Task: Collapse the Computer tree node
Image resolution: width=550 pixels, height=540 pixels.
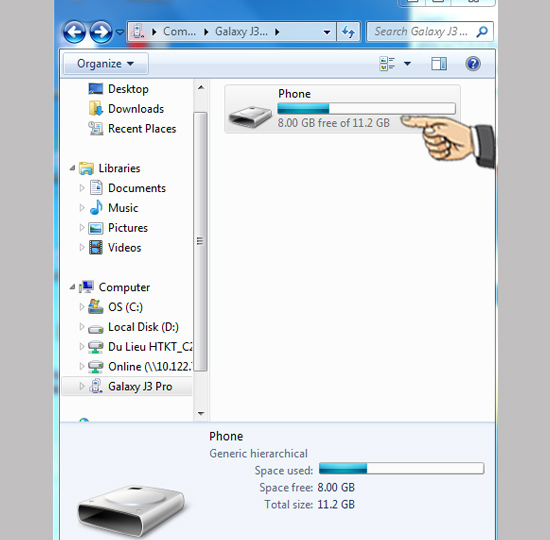Action: [x=72, y=287]
